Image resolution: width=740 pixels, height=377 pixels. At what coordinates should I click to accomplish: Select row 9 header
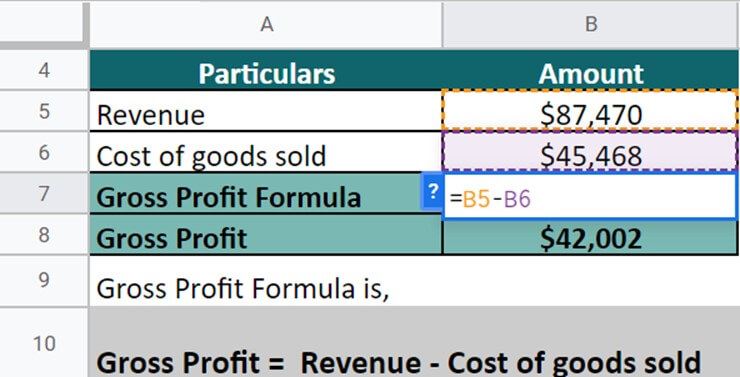coord(44,281)
